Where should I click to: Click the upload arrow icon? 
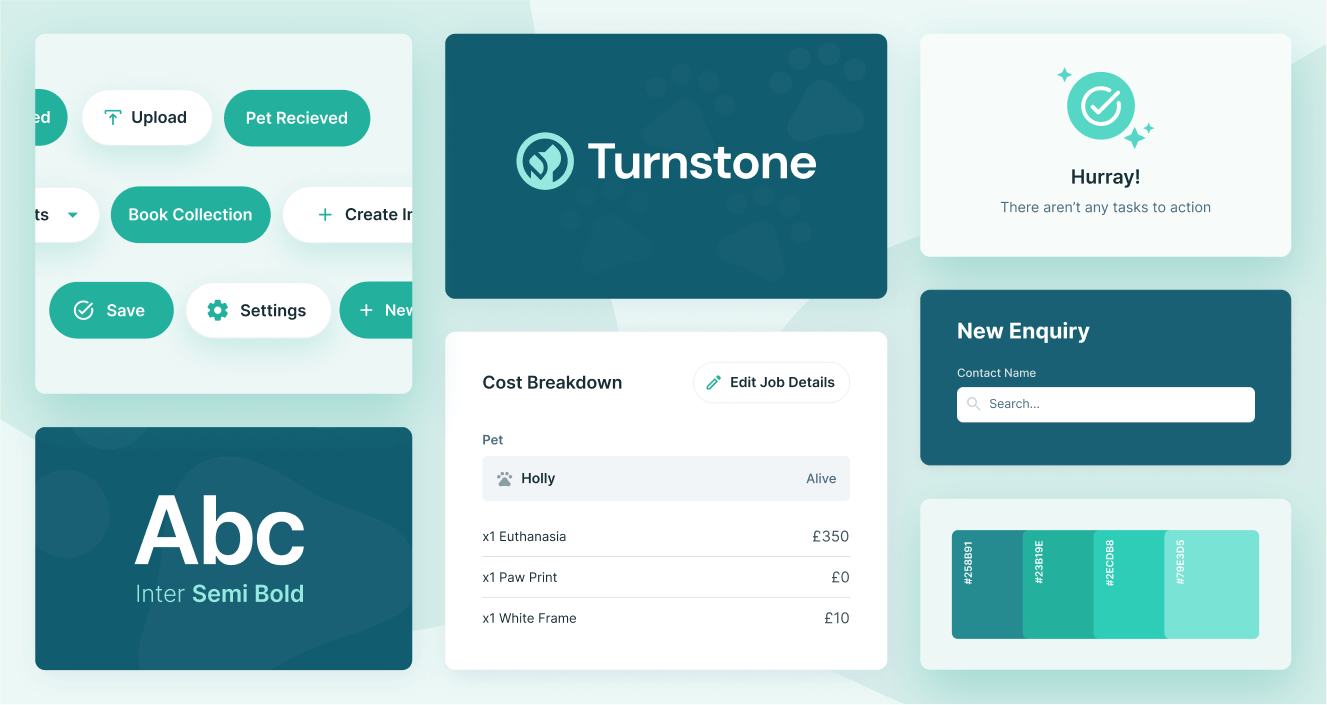click(x=113, y=118)
